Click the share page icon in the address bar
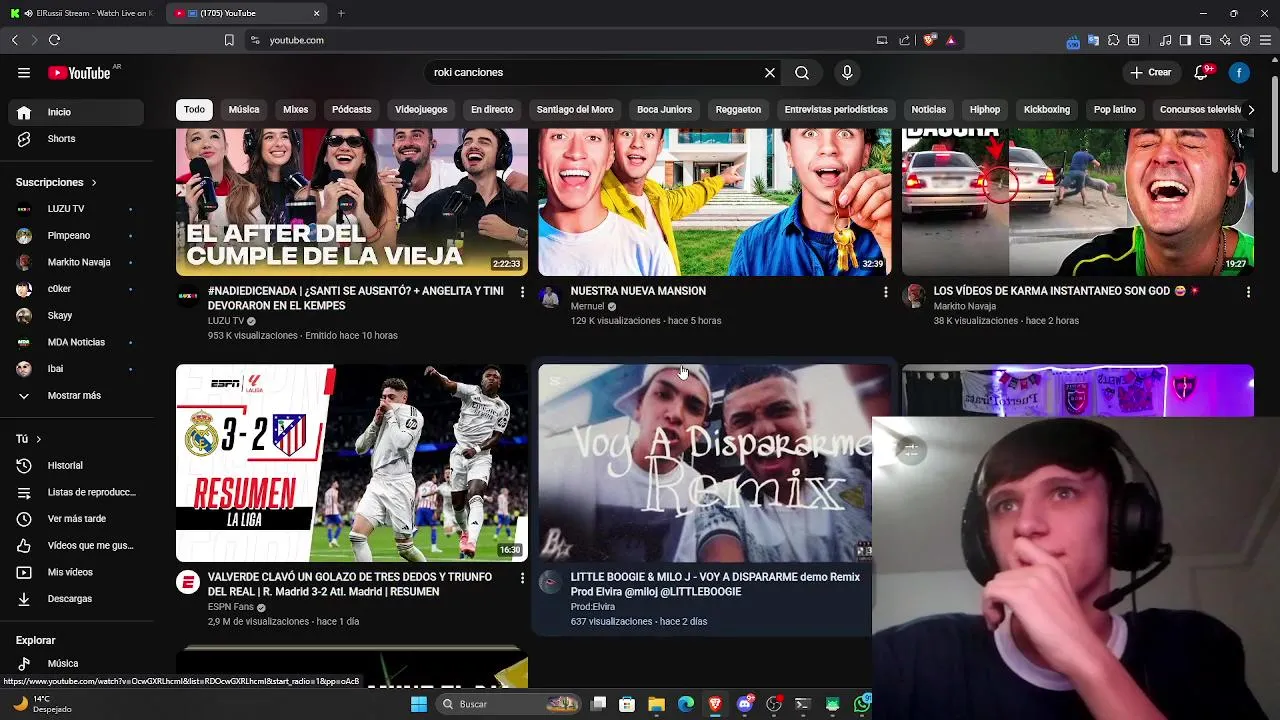Viewport: 1280px width, 720px height. click(905, 40)
